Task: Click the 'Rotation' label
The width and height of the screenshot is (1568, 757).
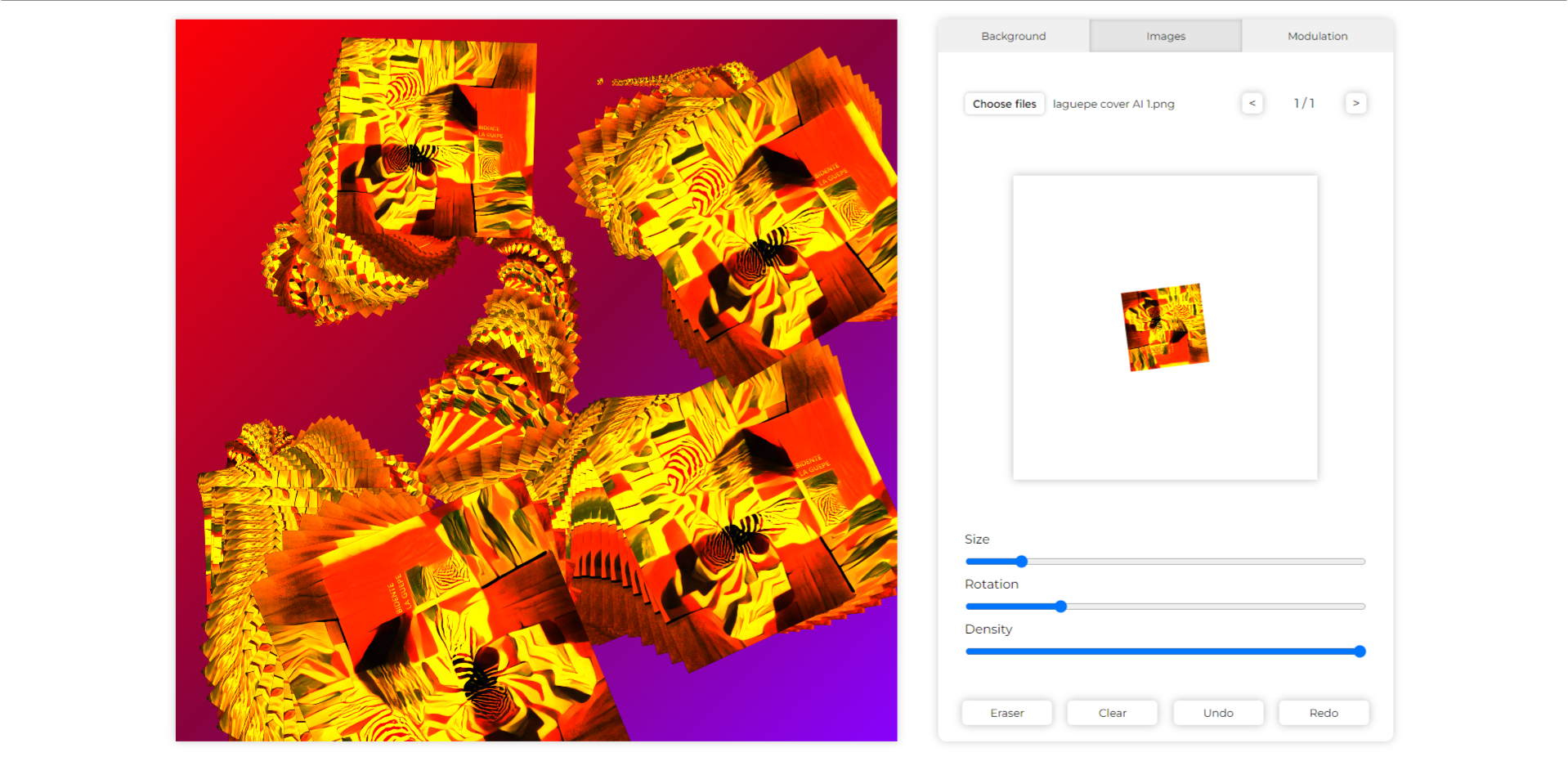Action: (992, 584)
